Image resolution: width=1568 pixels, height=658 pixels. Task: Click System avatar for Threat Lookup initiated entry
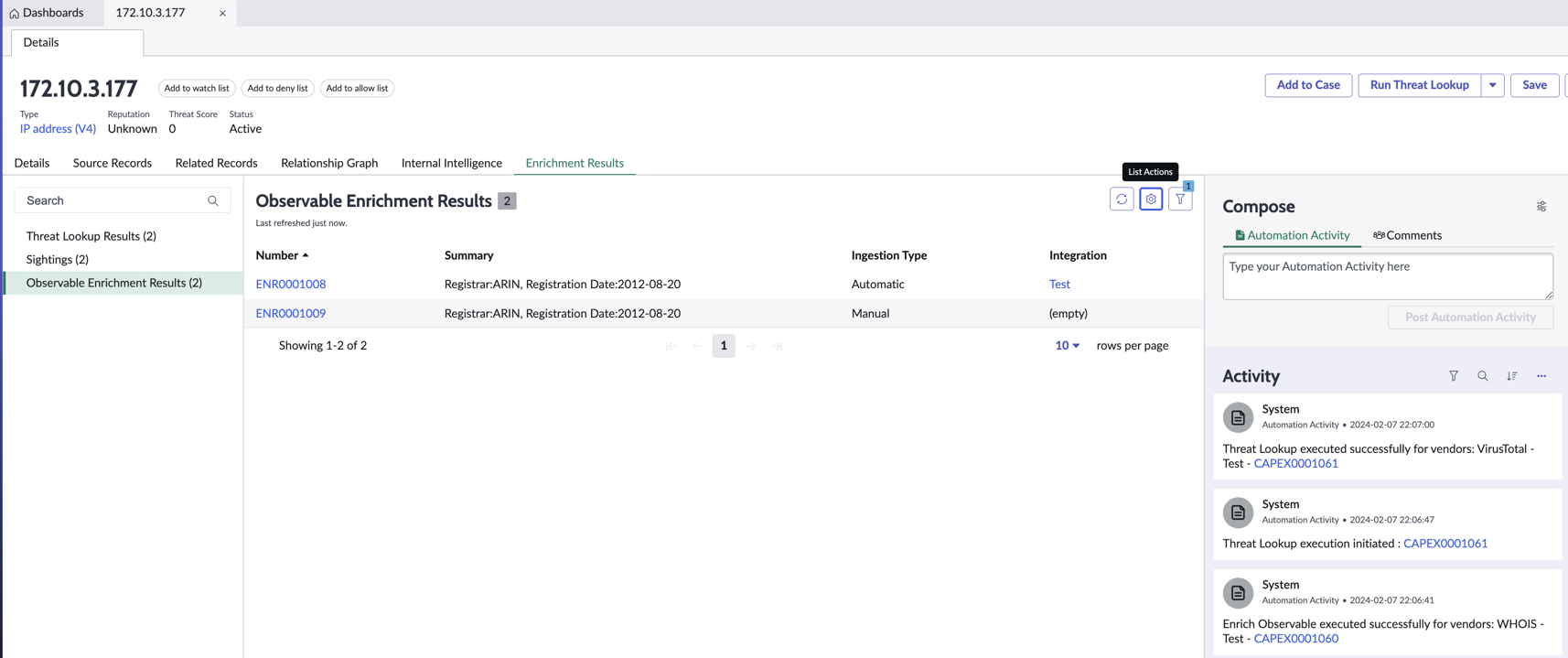(1238, 512)
